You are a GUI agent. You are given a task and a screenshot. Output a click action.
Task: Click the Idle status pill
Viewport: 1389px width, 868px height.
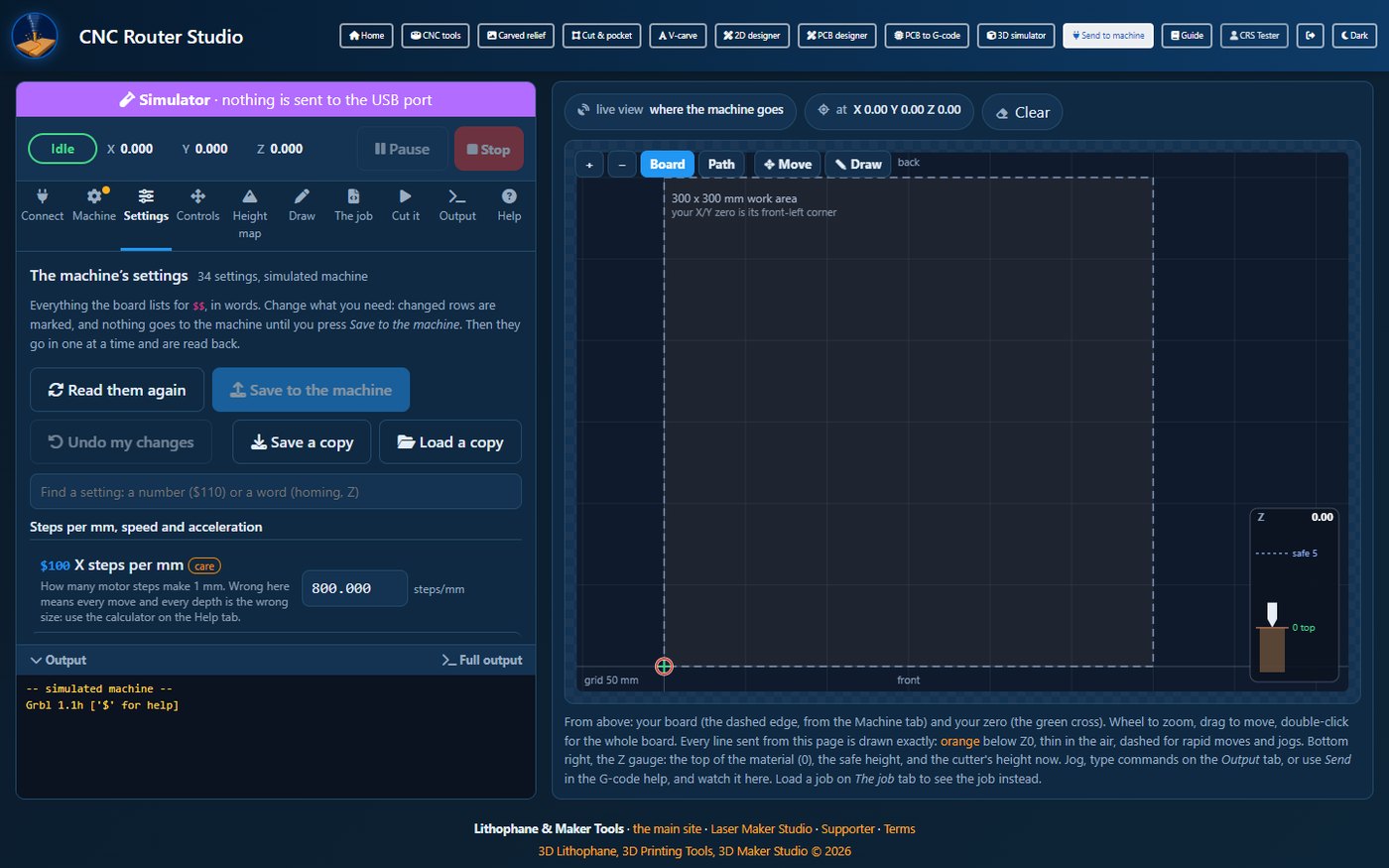tap(63, 149)
